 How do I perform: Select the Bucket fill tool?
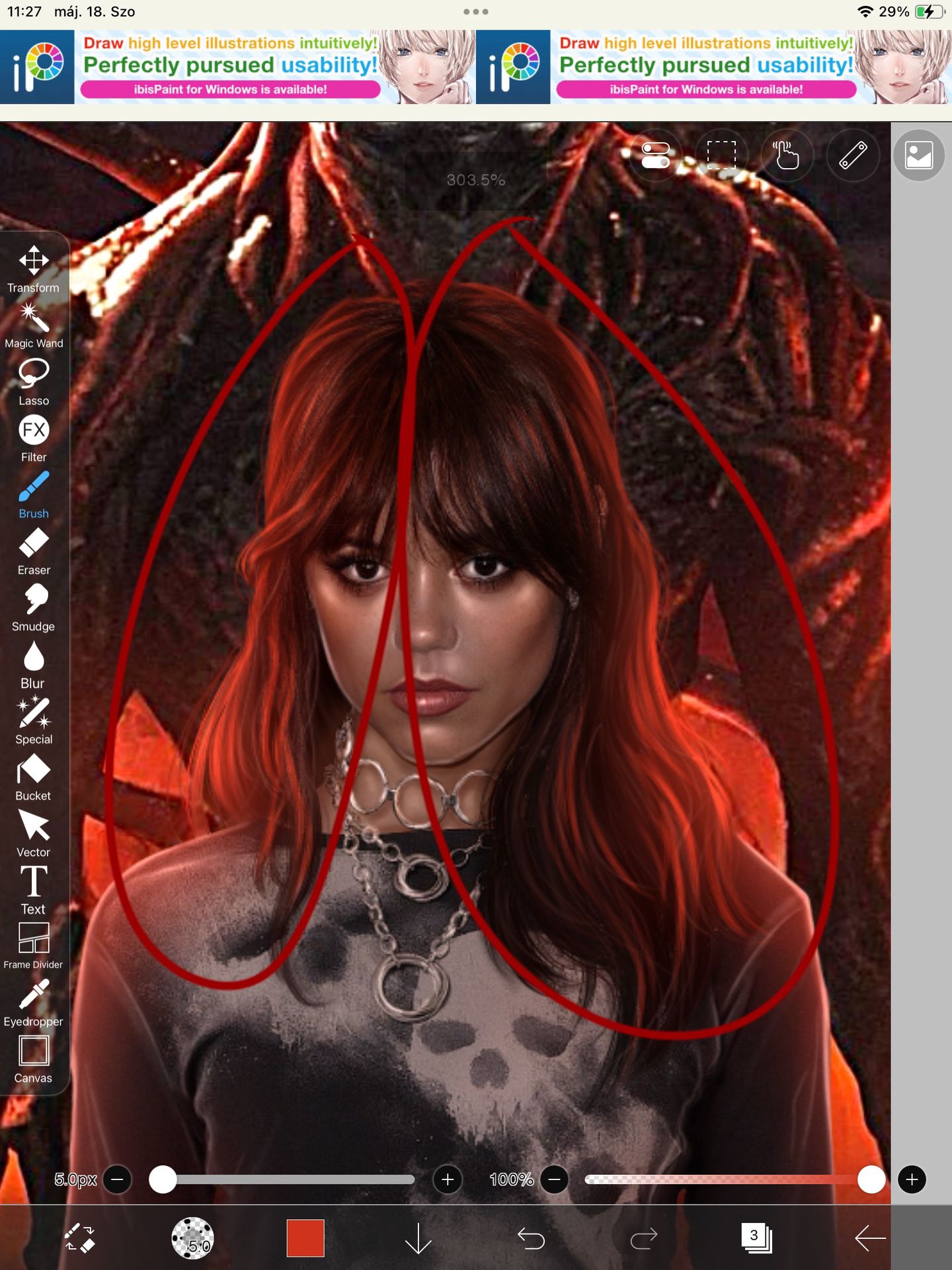(33, 777)
